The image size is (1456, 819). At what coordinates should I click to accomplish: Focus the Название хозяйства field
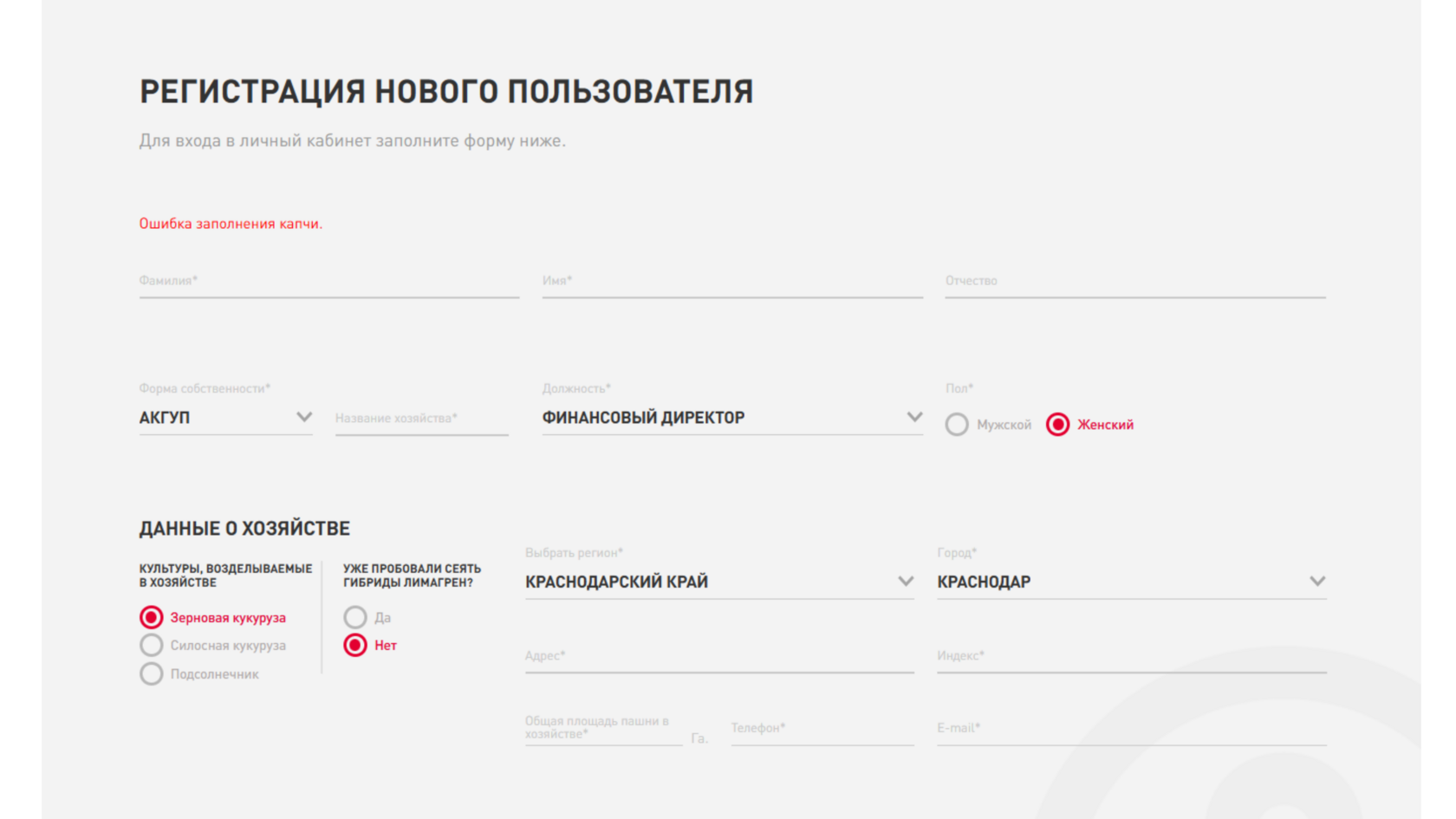click(422, 419)
